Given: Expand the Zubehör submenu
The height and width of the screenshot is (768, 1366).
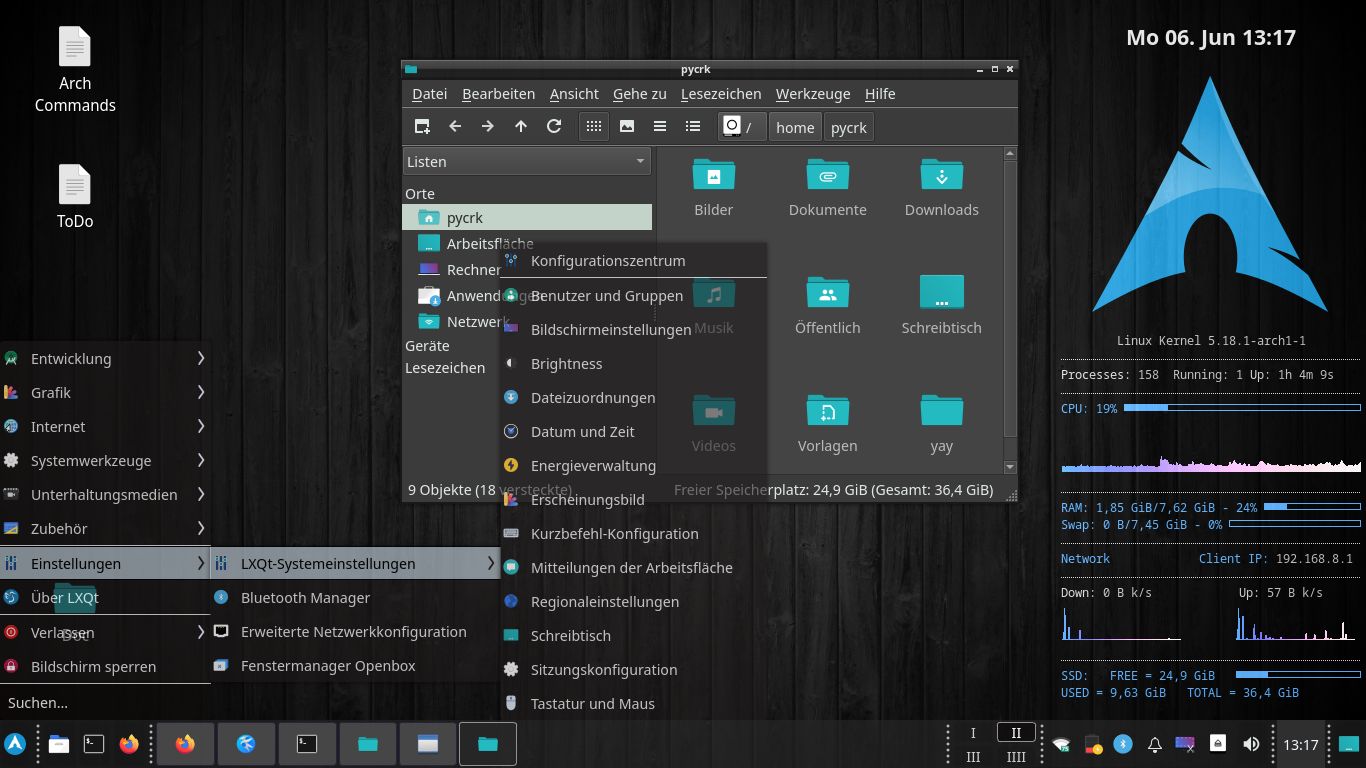Looking at the screenshot, I should click(105, 528).
